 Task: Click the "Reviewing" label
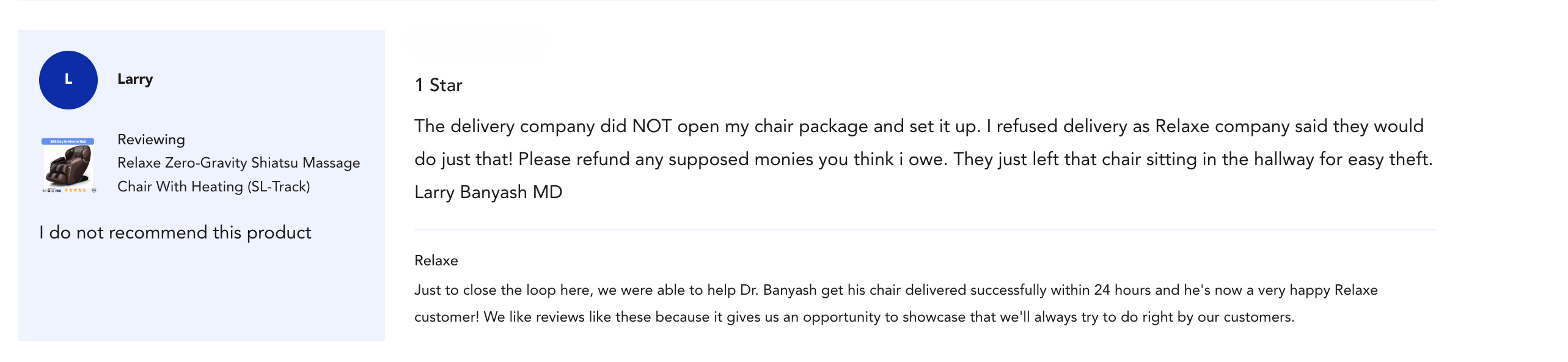coord(151,139)
